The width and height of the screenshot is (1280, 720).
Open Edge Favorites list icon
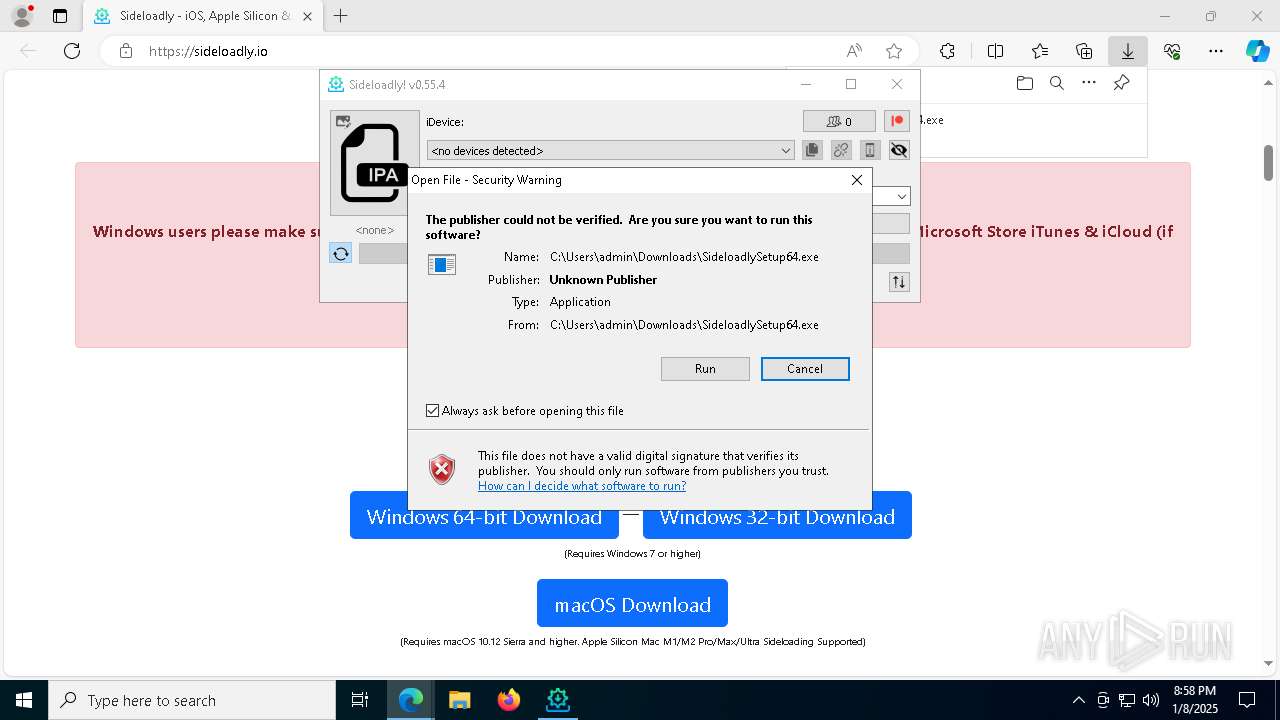(x=1040, y=51)
